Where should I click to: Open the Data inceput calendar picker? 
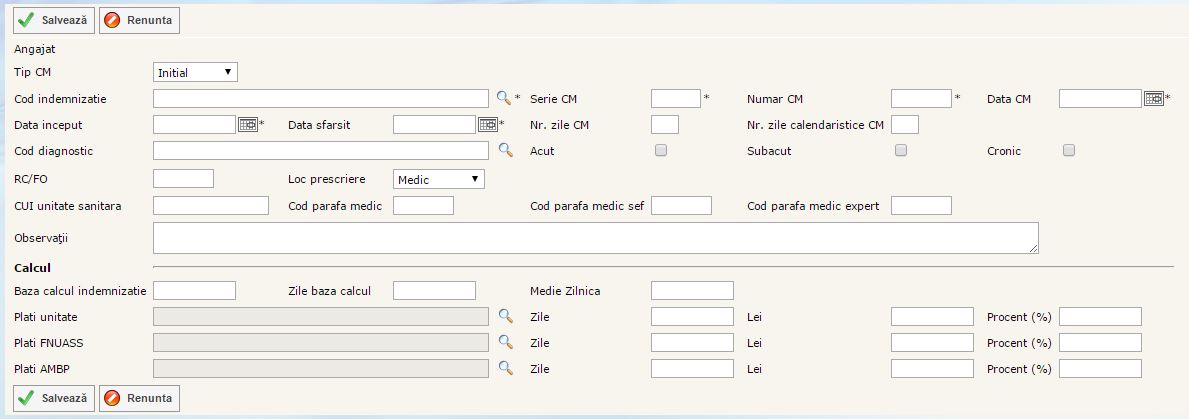tap(248, 124)
